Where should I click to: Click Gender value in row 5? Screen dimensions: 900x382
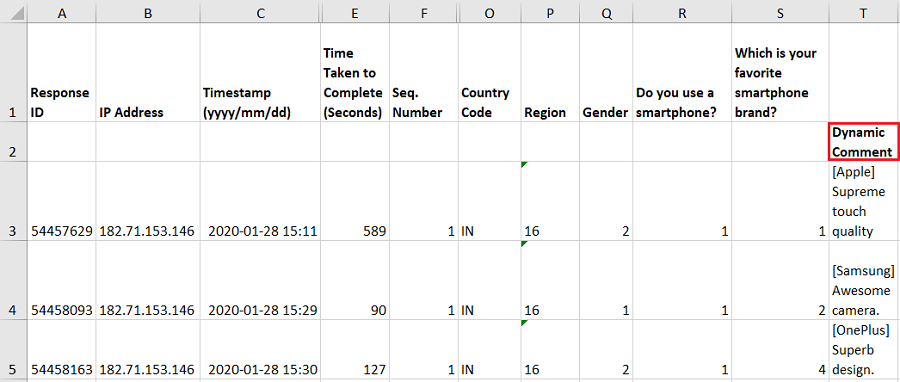click(606, 349)
